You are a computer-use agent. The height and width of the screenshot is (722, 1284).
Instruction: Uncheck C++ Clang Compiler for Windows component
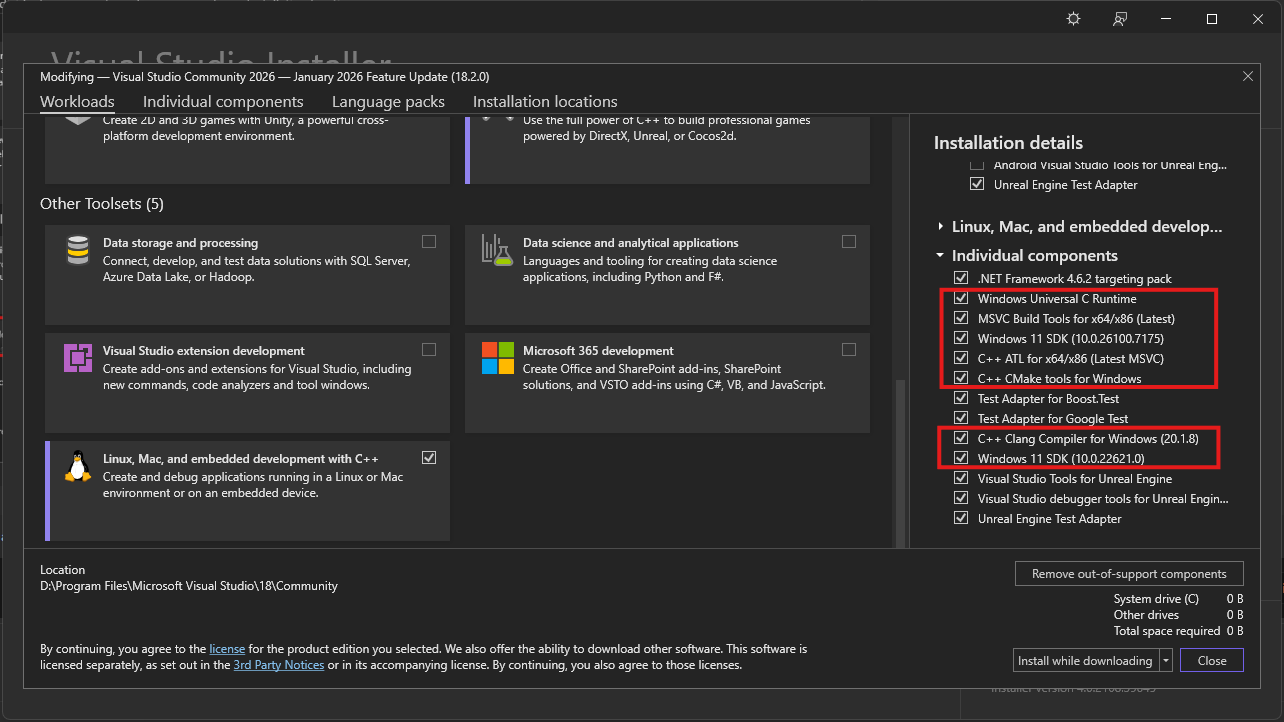tap(961, 439)
